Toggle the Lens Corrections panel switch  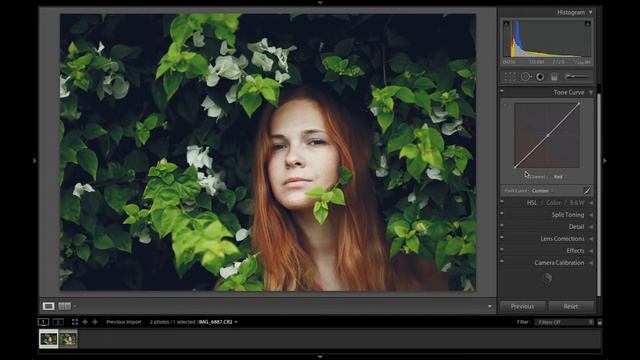click(x=502, y=237)
